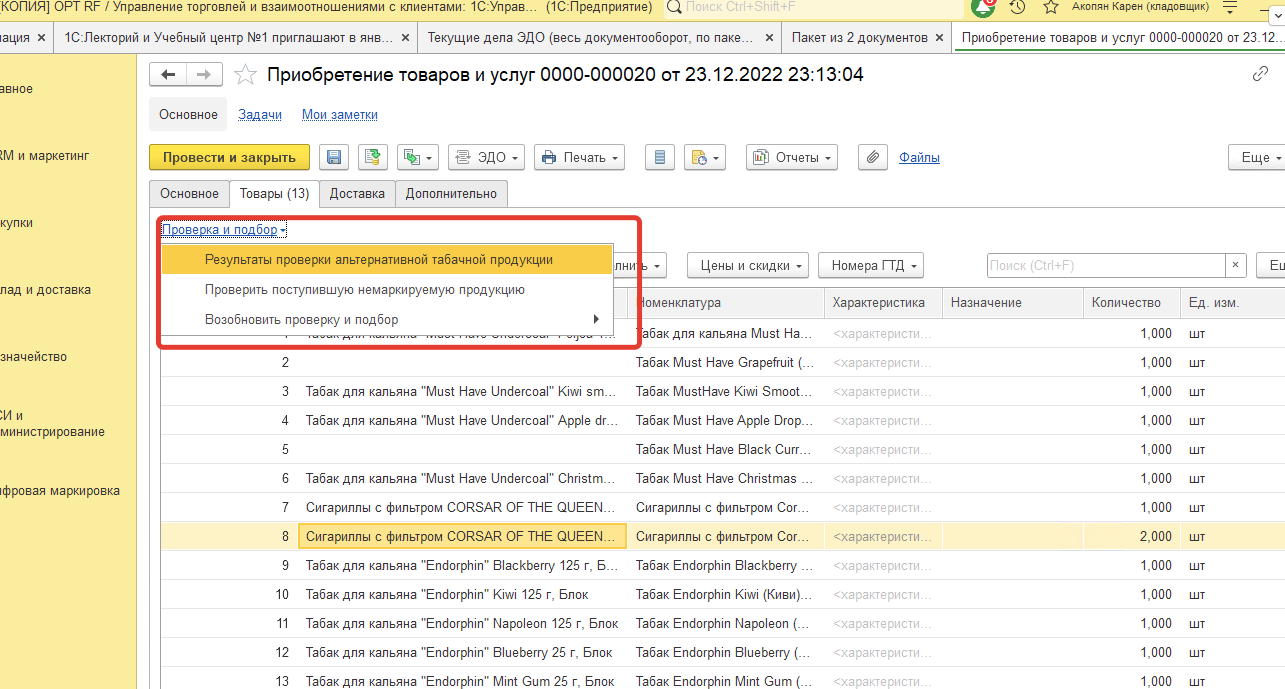Open the Мои заметки link
Screen dimensions: 1285x689
(x=340, y=115)
